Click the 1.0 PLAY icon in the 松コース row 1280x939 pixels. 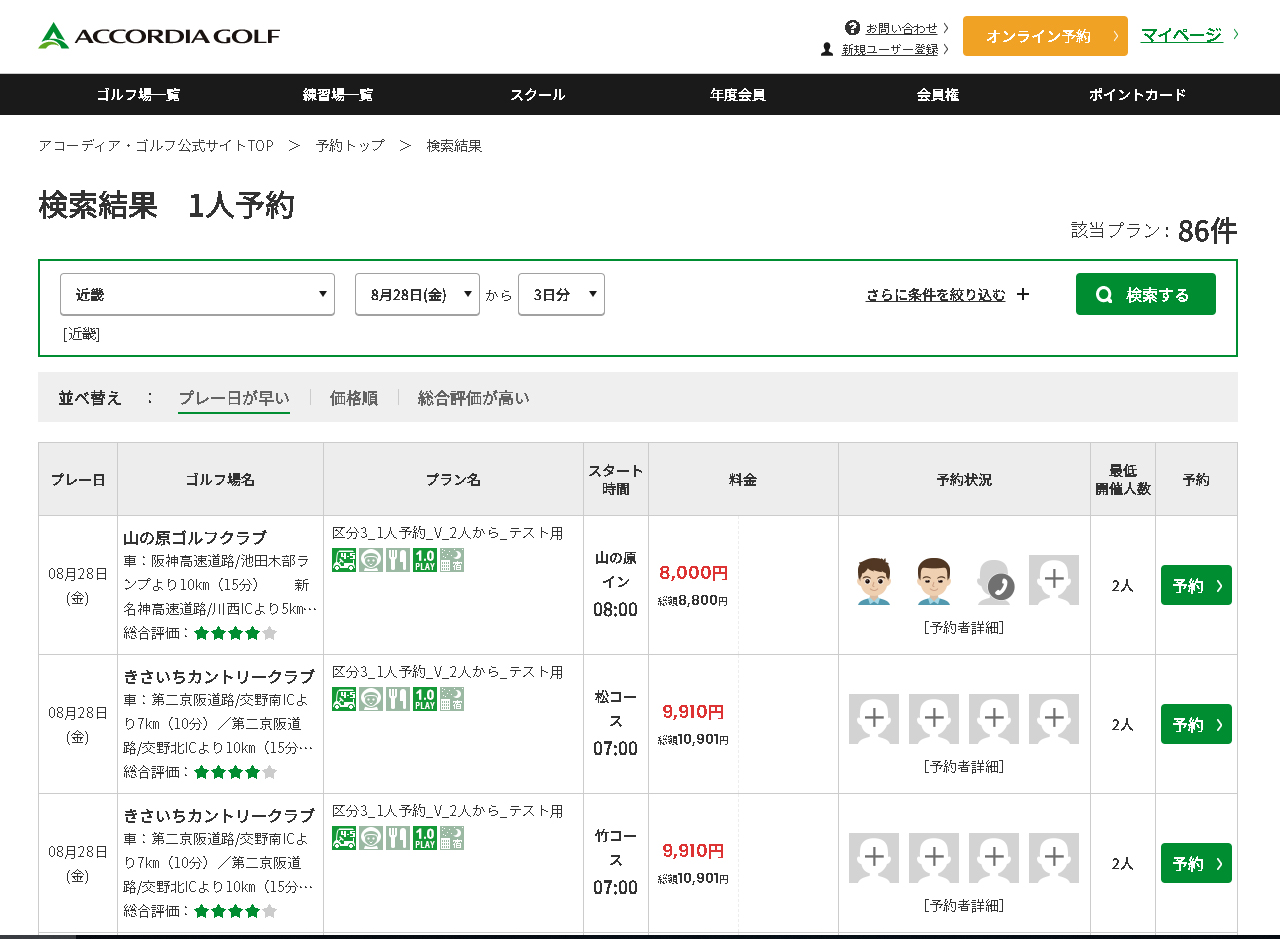click(425, 699)
